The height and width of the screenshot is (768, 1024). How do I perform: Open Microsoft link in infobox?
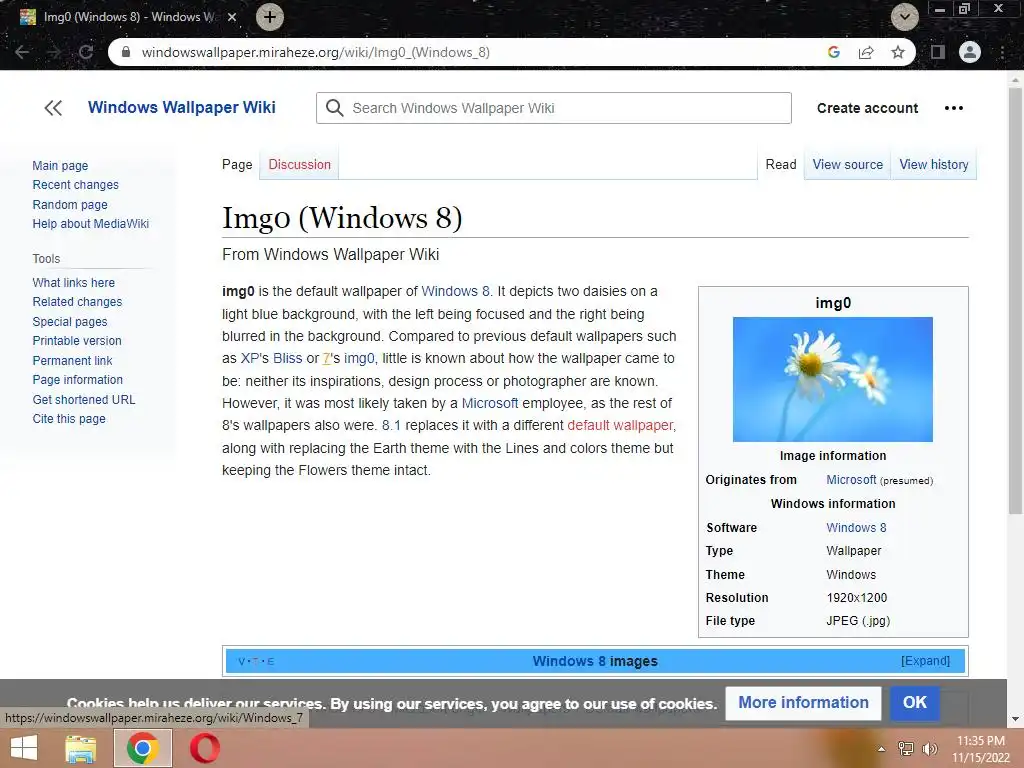[851, 479]
